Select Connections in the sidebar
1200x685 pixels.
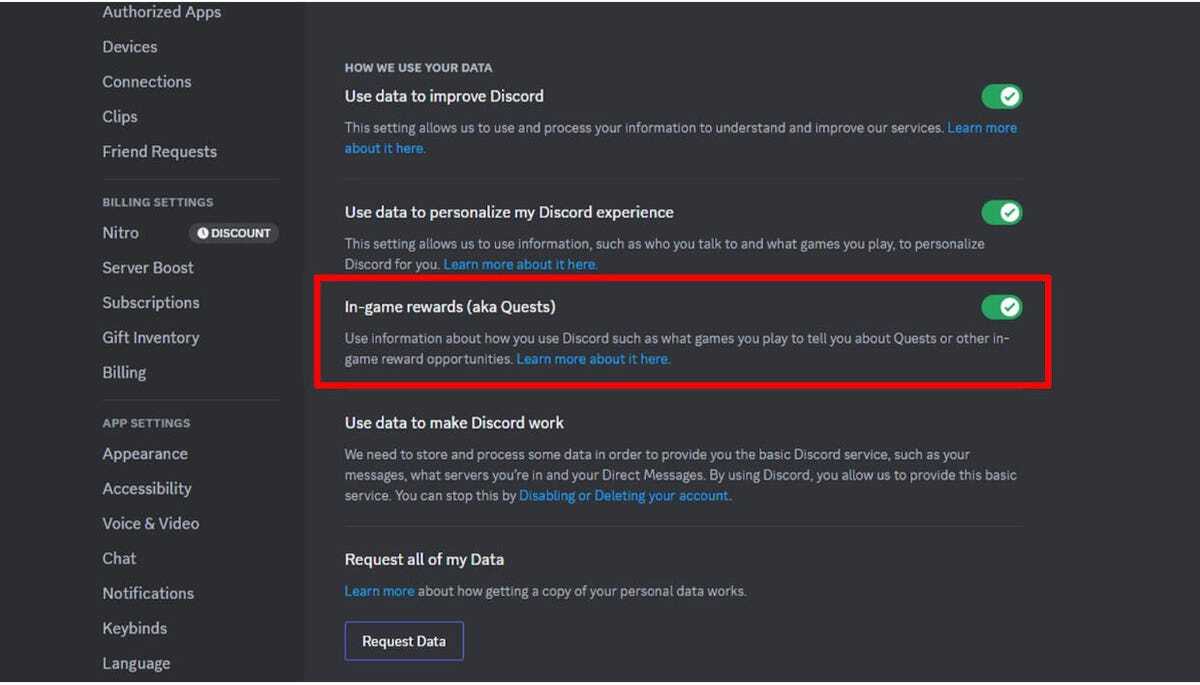[147, 82]
